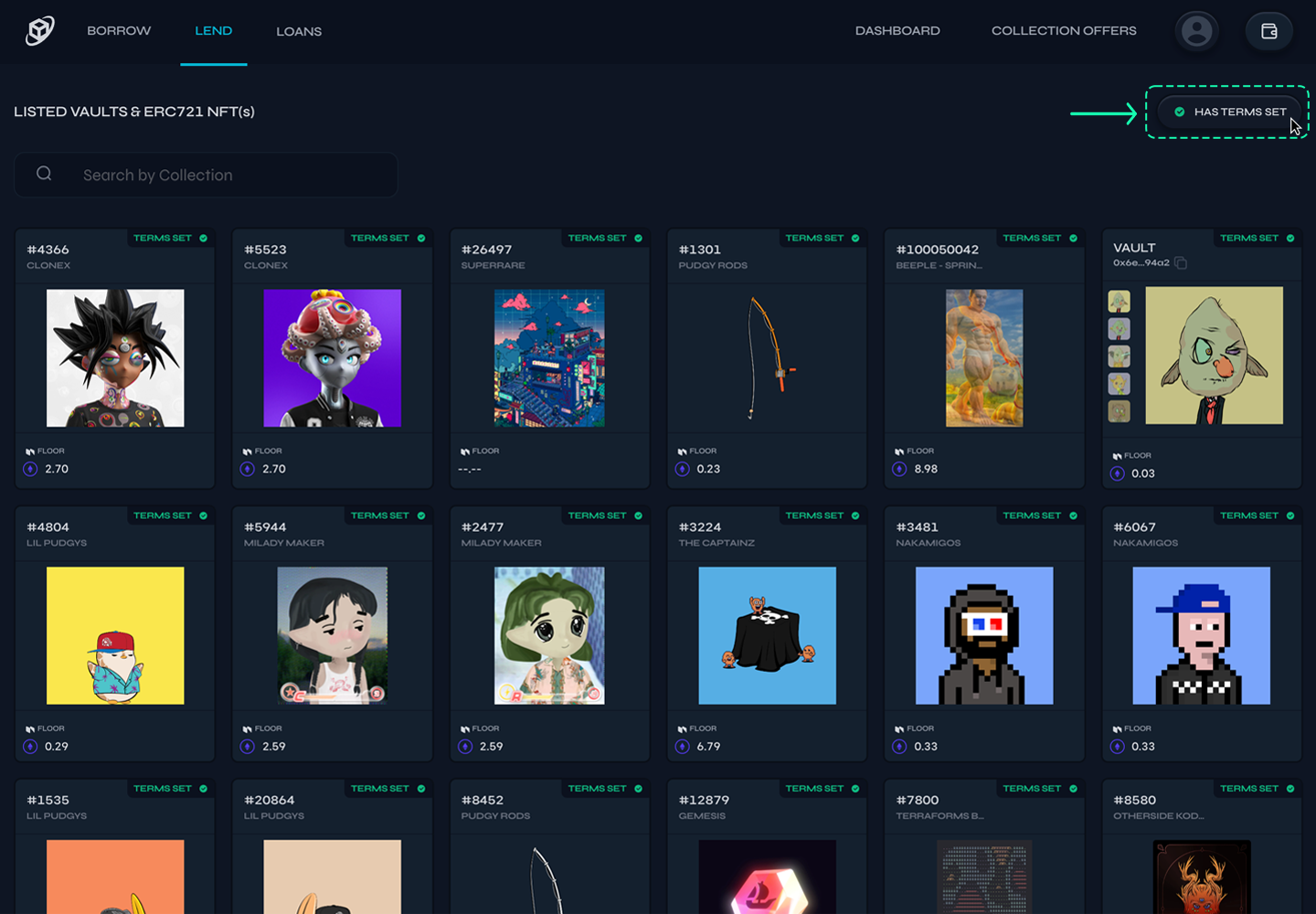Open the Dashboard page
Image resolution: width=1316 pixels, height=914 pixels.
click(x=897, y=31)
